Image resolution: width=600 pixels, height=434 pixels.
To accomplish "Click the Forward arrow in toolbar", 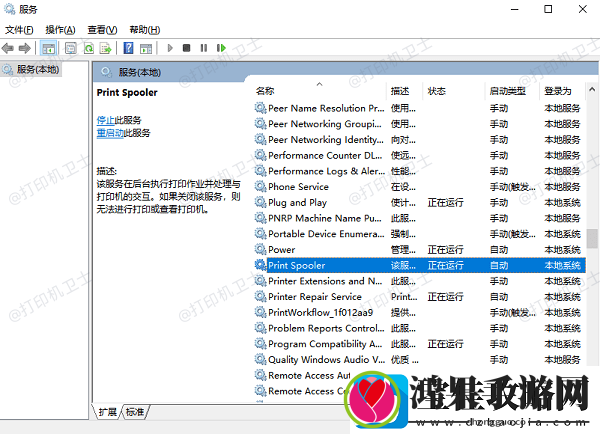I will [24, 48].
